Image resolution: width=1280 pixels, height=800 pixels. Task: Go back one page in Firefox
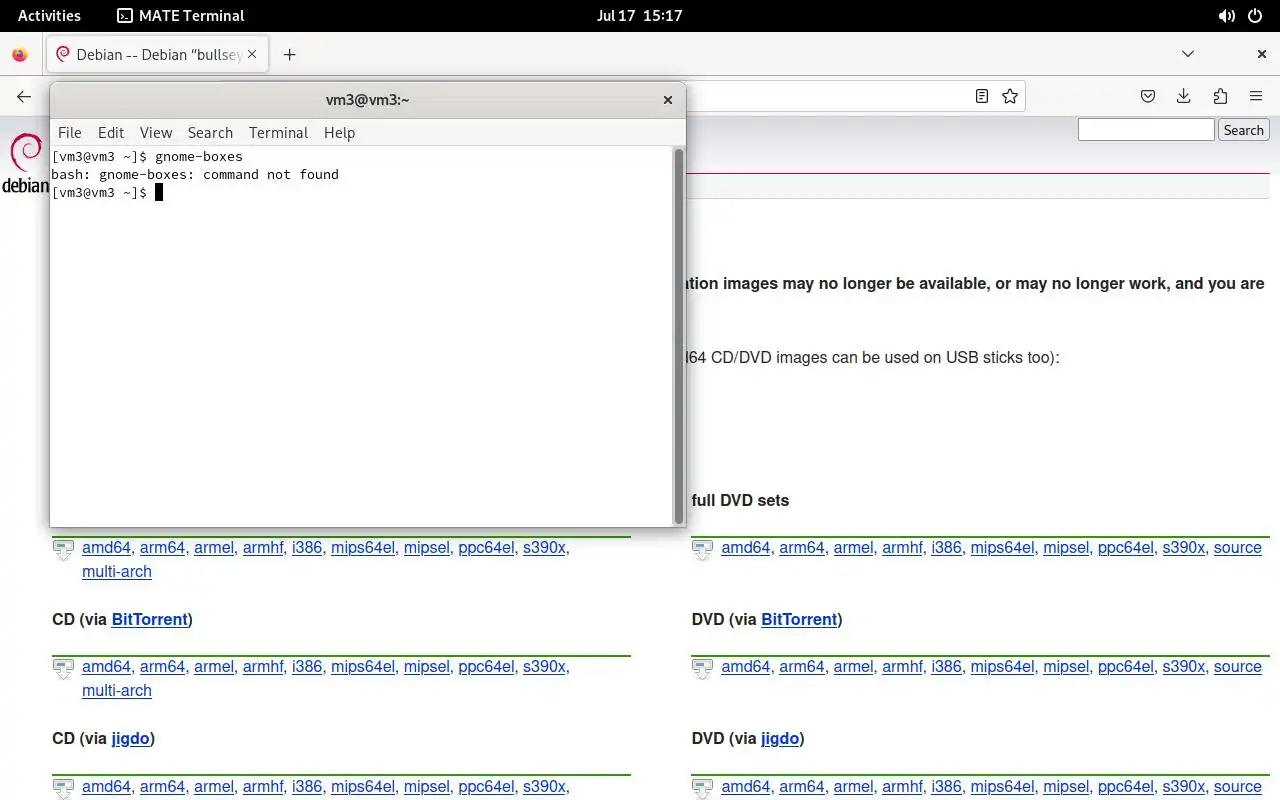(x=24, y=96)
